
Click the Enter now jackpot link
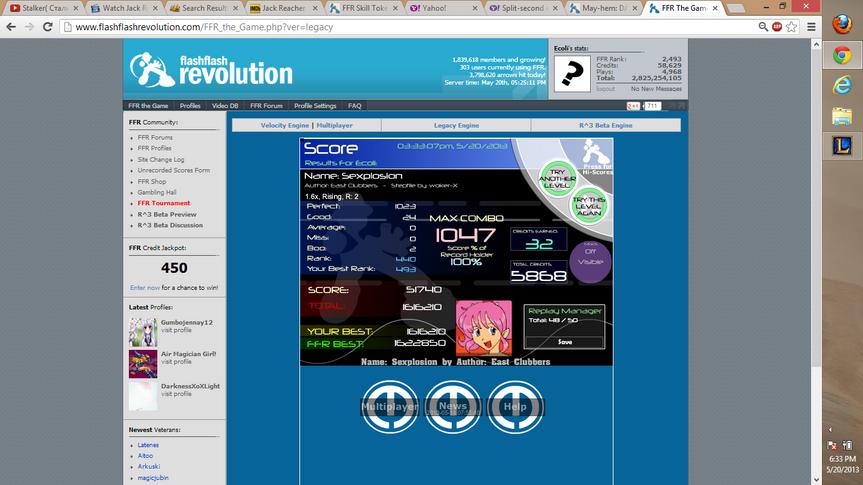tap(145, 288)
